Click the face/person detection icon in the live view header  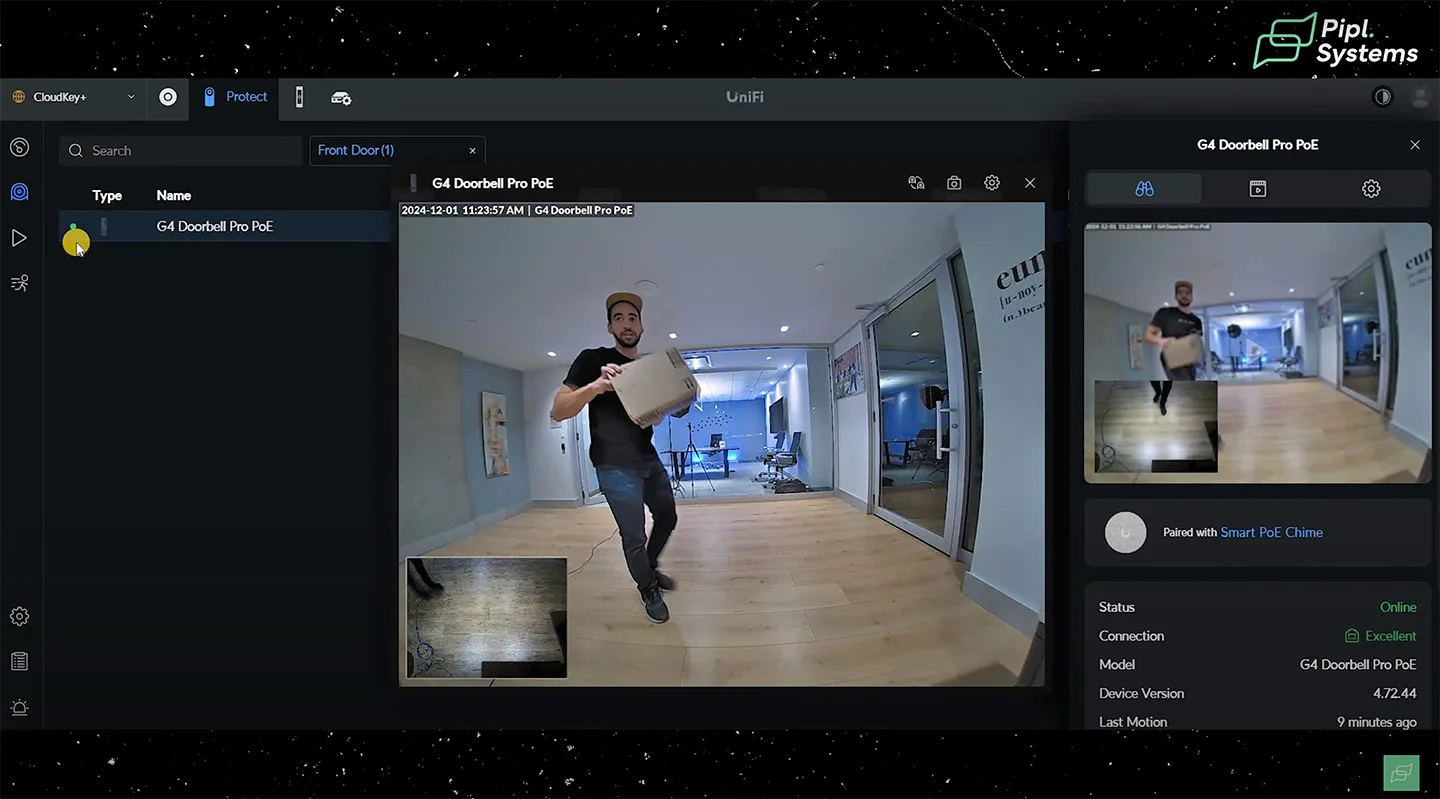click(916, 183)
